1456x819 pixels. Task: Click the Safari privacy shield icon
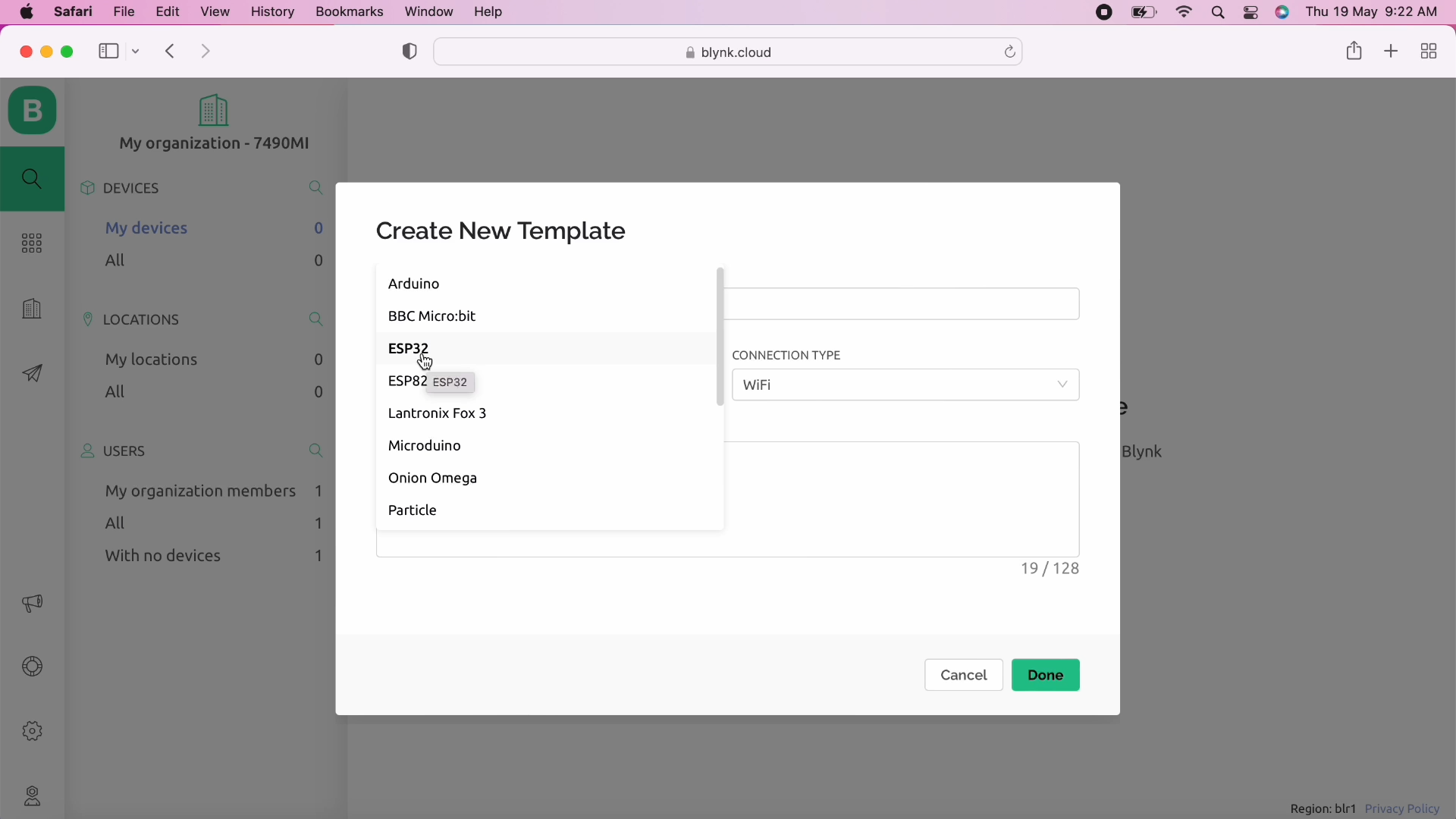410,52
